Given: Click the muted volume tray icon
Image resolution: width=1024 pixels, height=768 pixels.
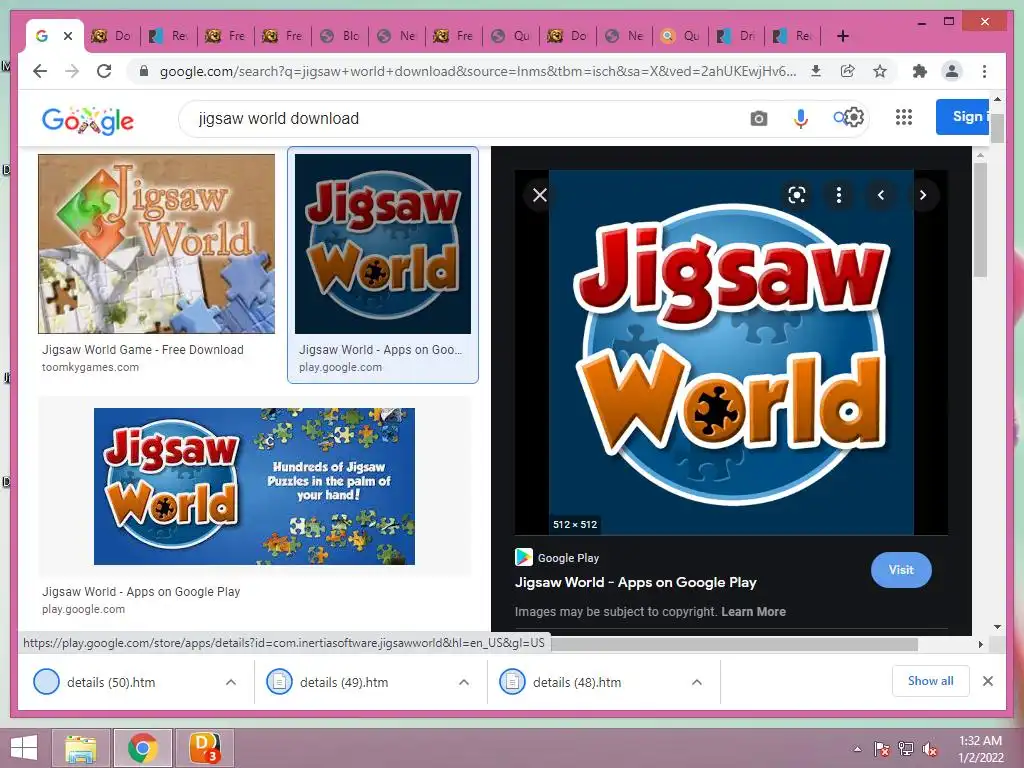Looking at the screenshot, I should point(930,749).
